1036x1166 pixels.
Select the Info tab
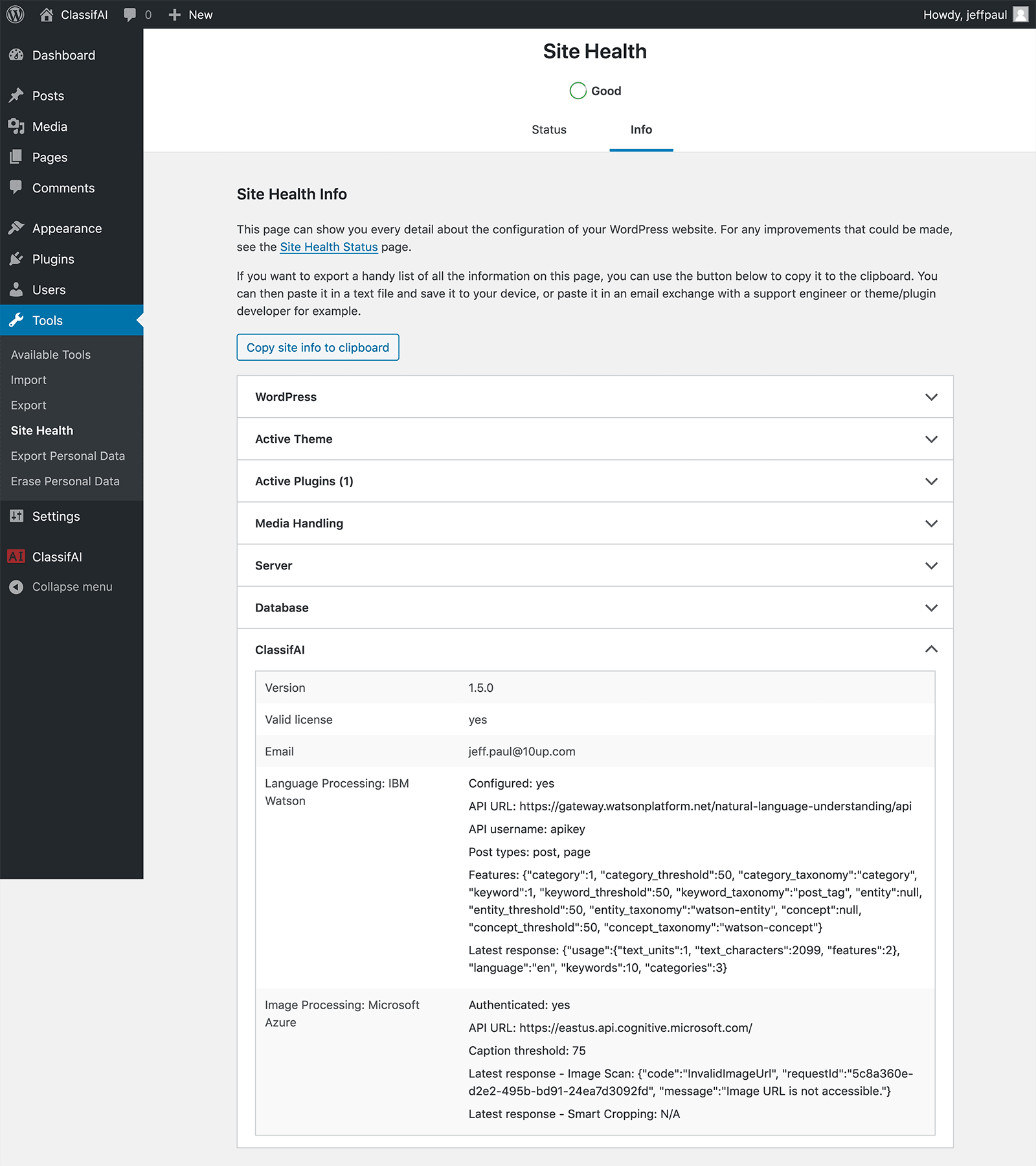click(641, 130)
